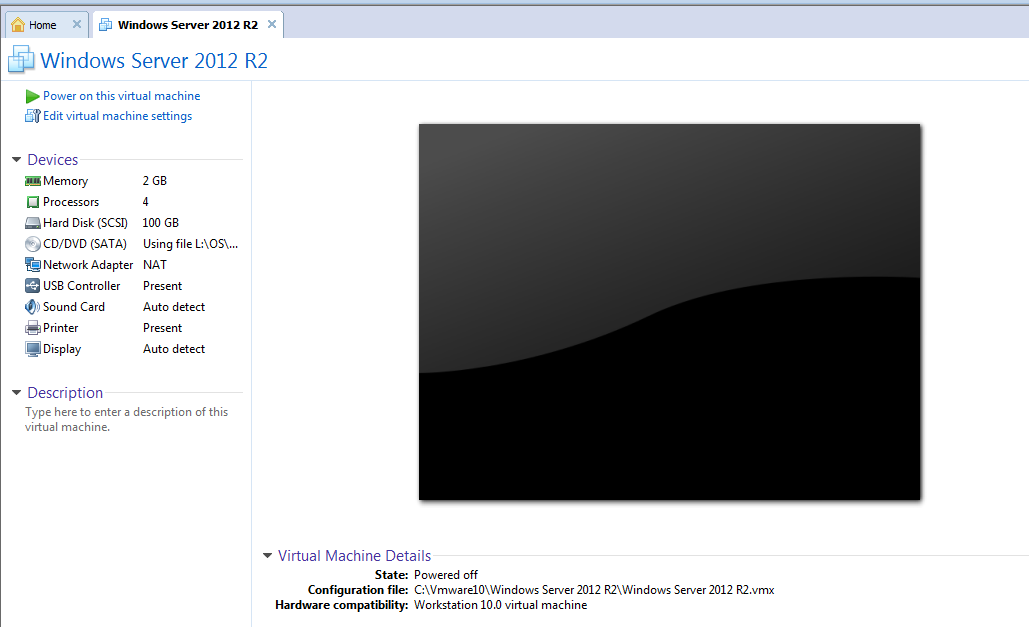Click the VM icon on Windows Server tab
Image resolution: width=1029 pixels, height=627 pixels.
[105, 25]
